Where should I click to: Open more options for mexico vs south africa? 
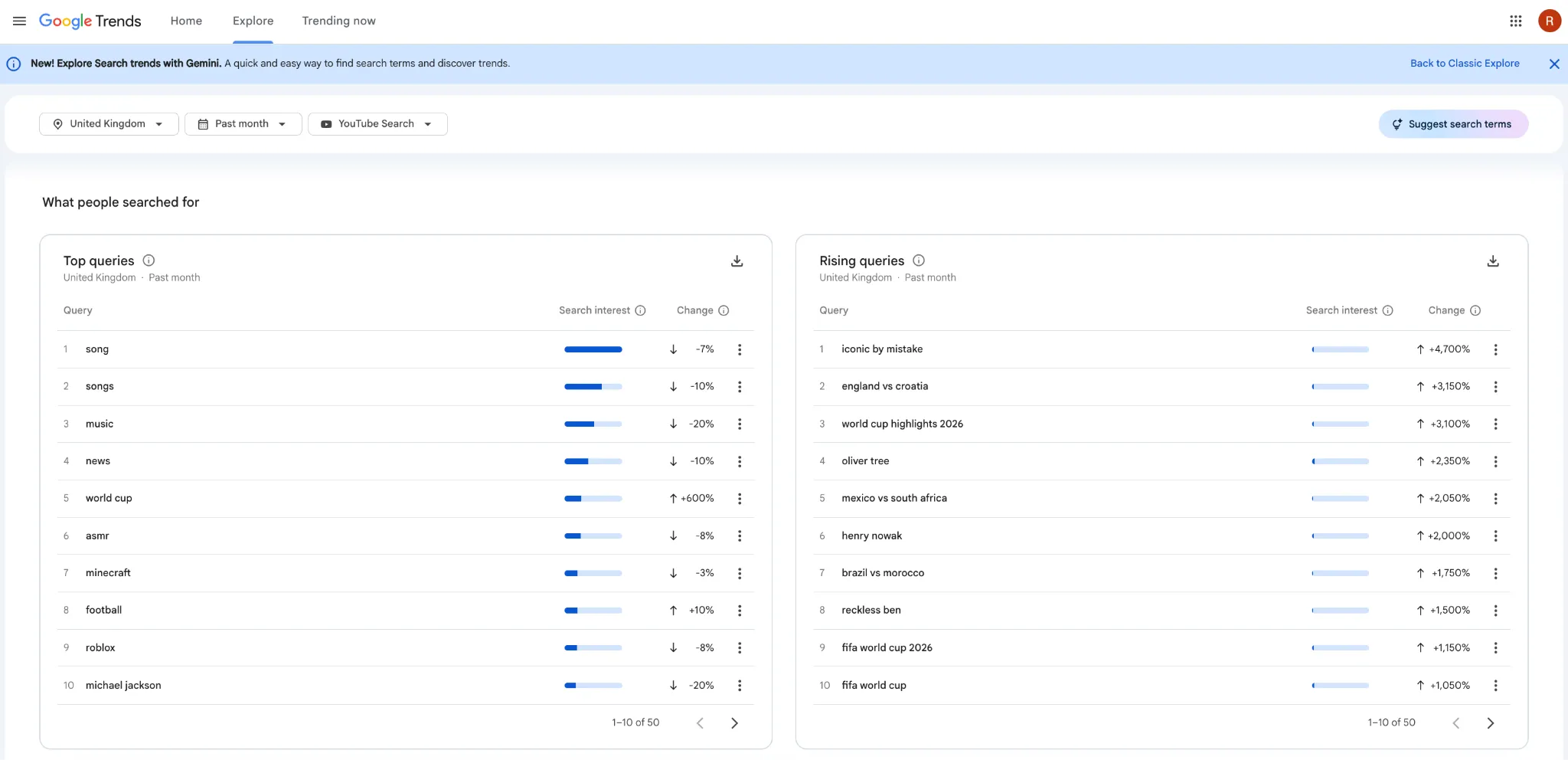[x=1495, y=499]
